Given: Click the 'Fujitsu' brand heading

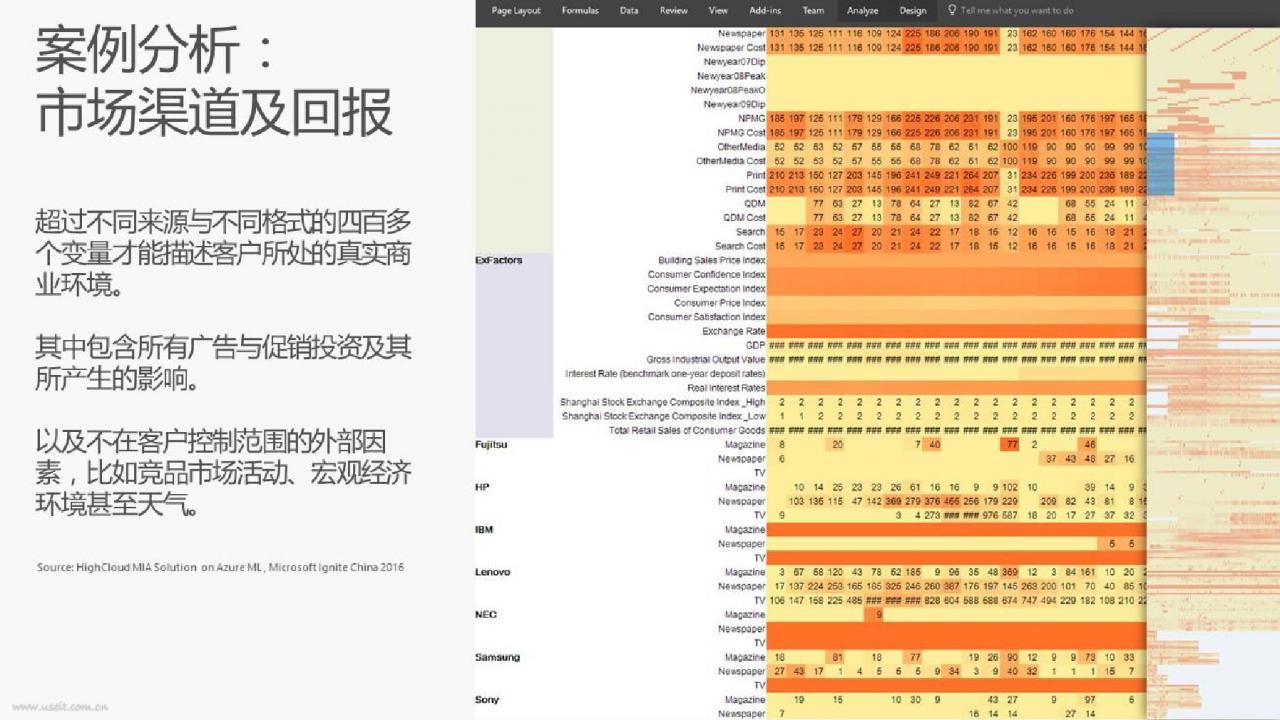Looking at the screenshot, I should [x=491, y=445].
